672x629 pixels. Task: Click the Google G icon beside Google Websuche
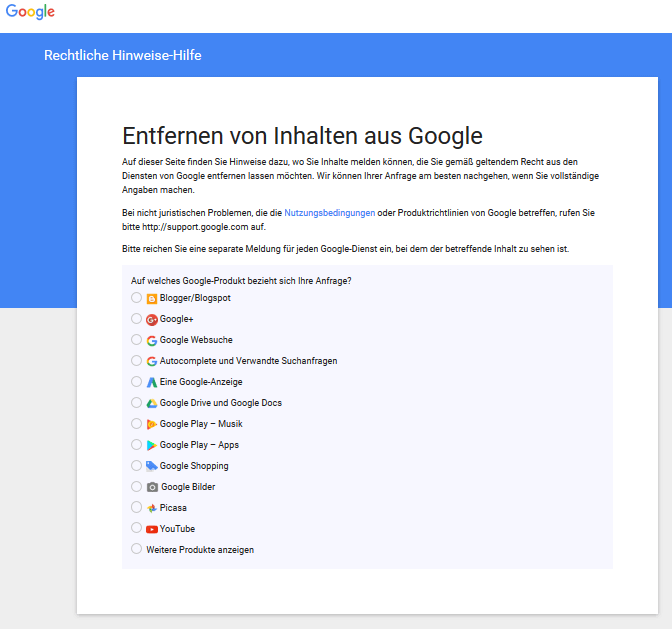click(x=152, y=341)
